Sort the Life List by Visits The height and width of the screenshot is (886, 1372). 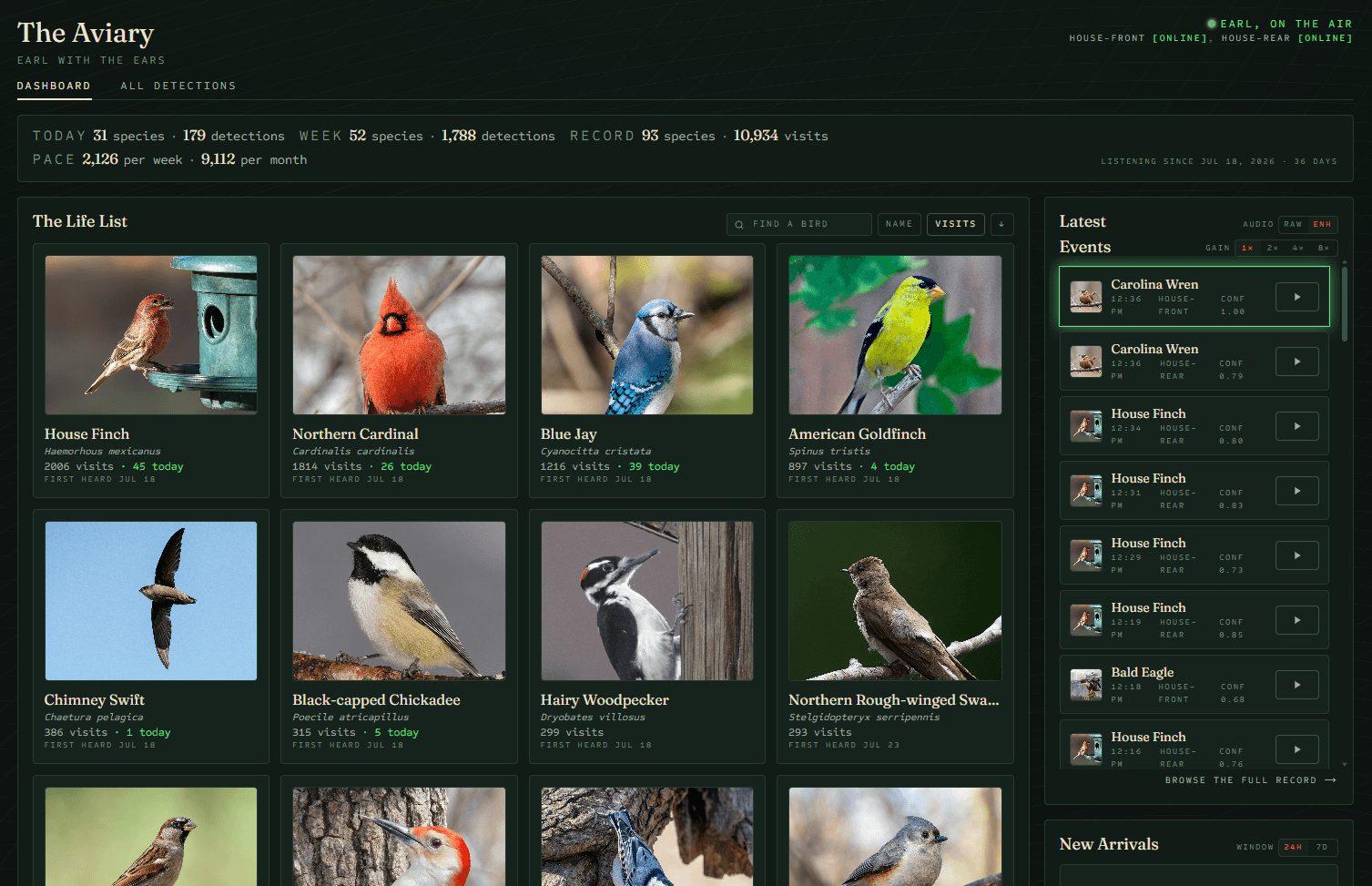point(955,224)
